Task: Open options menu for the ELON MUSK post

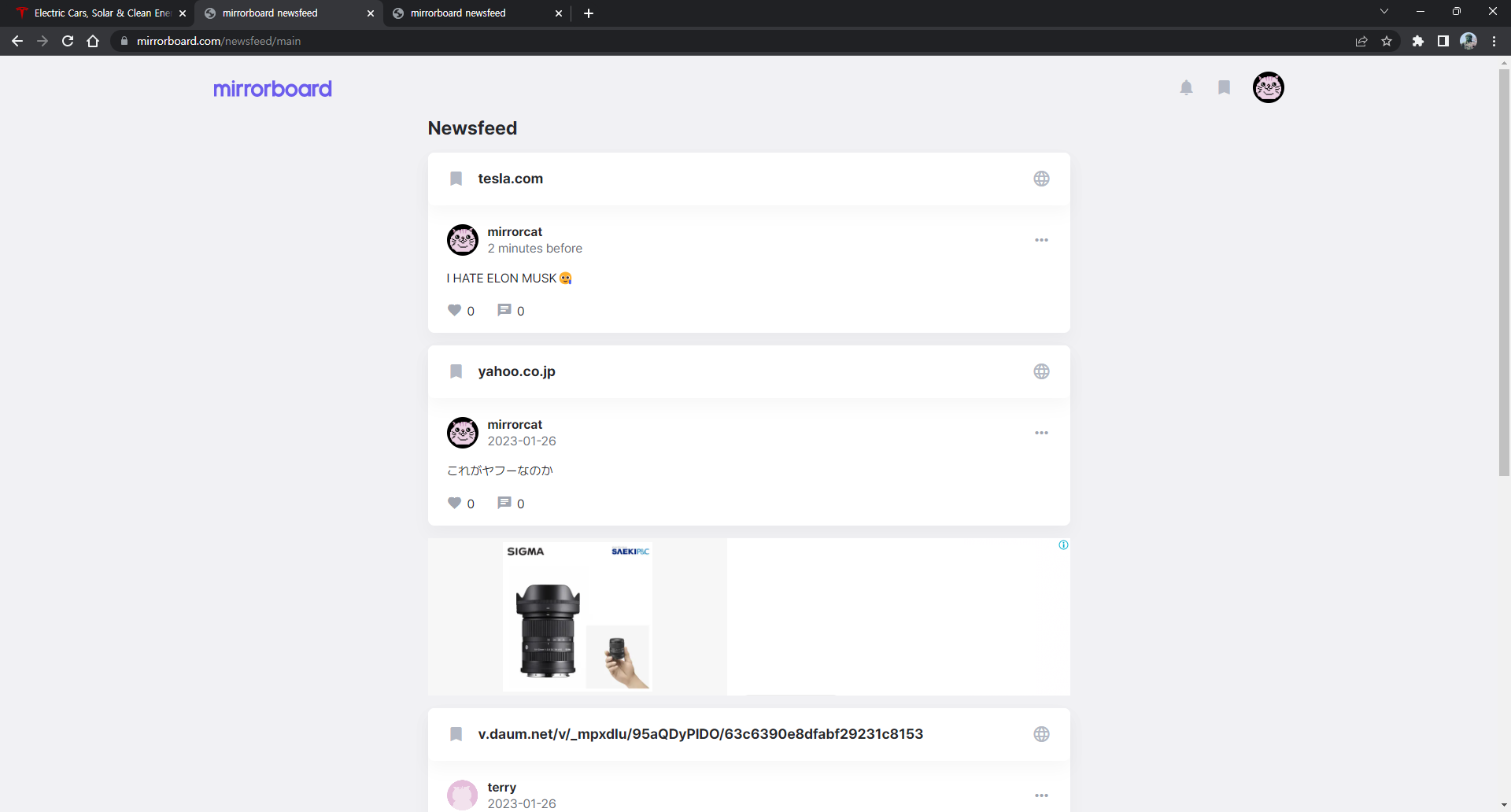Action: [1041, 240]
